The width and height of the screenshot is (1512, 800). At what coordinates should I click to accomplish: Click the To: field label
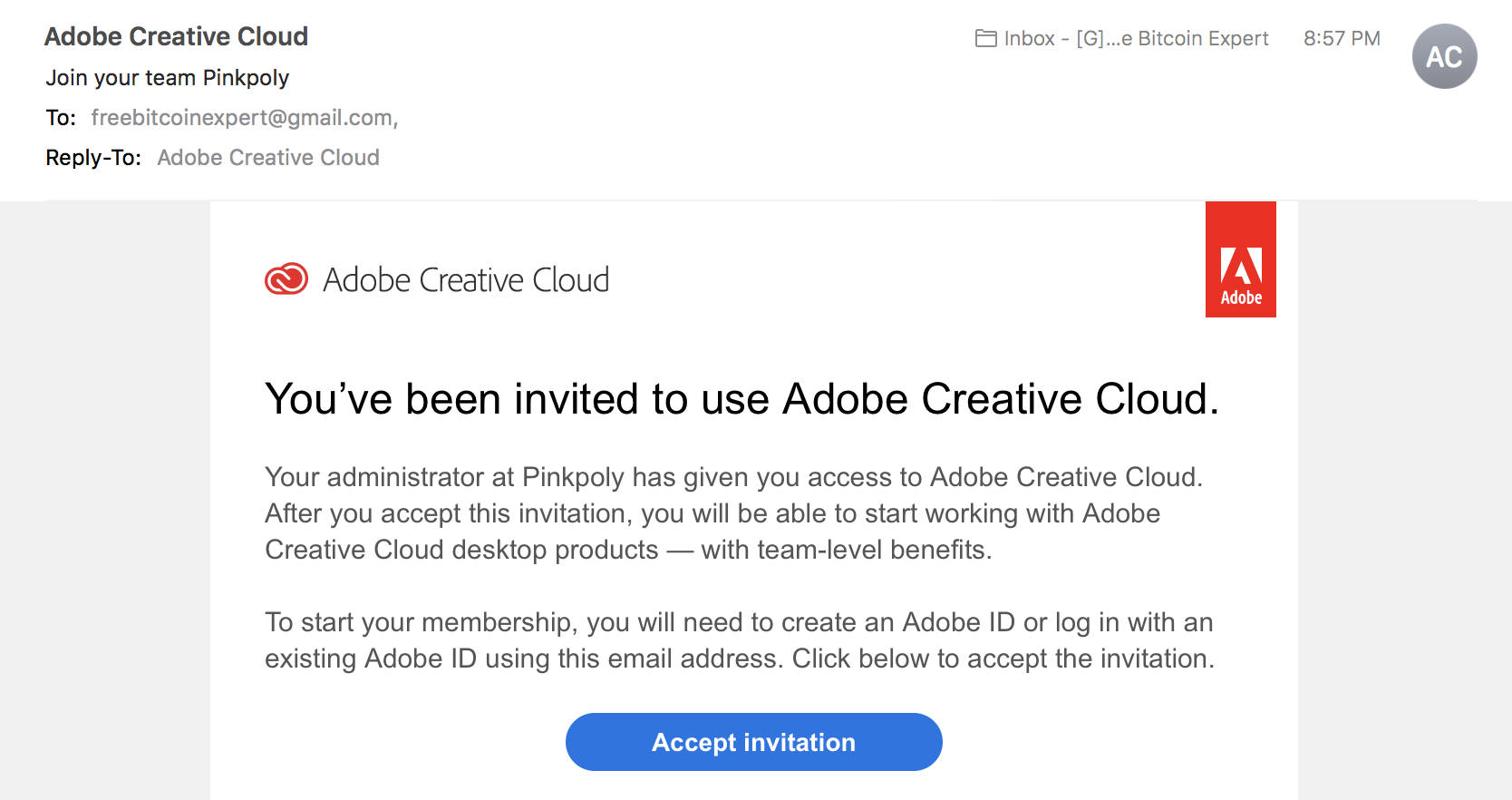point(61,118)
